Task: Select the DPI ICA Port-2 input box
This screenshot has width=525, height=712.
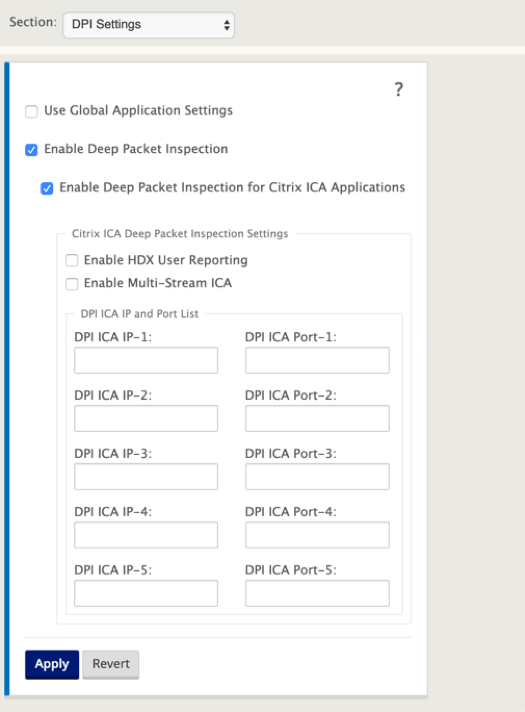Action: click(317, 418)
